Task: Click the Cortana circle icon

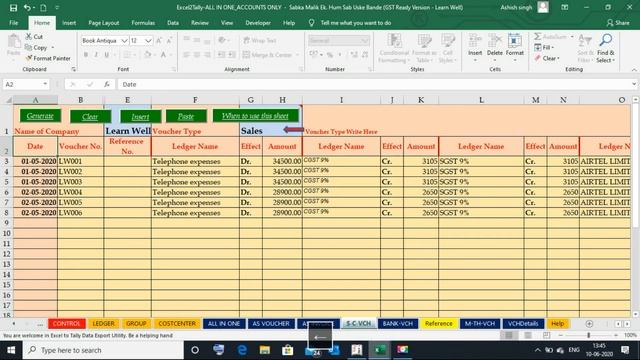Action: point(195,350)
